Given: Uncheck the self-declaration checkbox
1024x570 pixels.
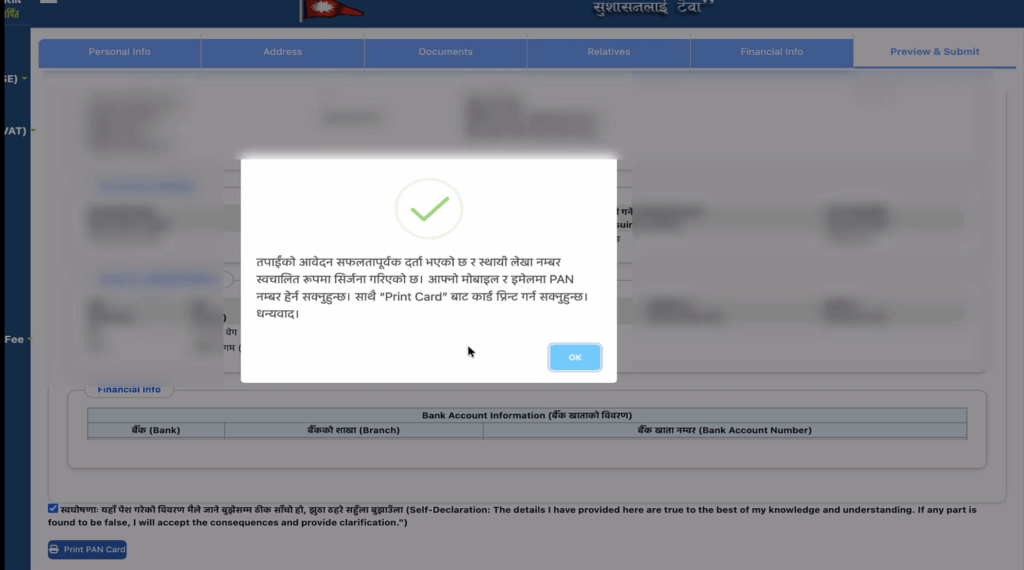Looking at the screenshot, I should (x=53, y=509).
